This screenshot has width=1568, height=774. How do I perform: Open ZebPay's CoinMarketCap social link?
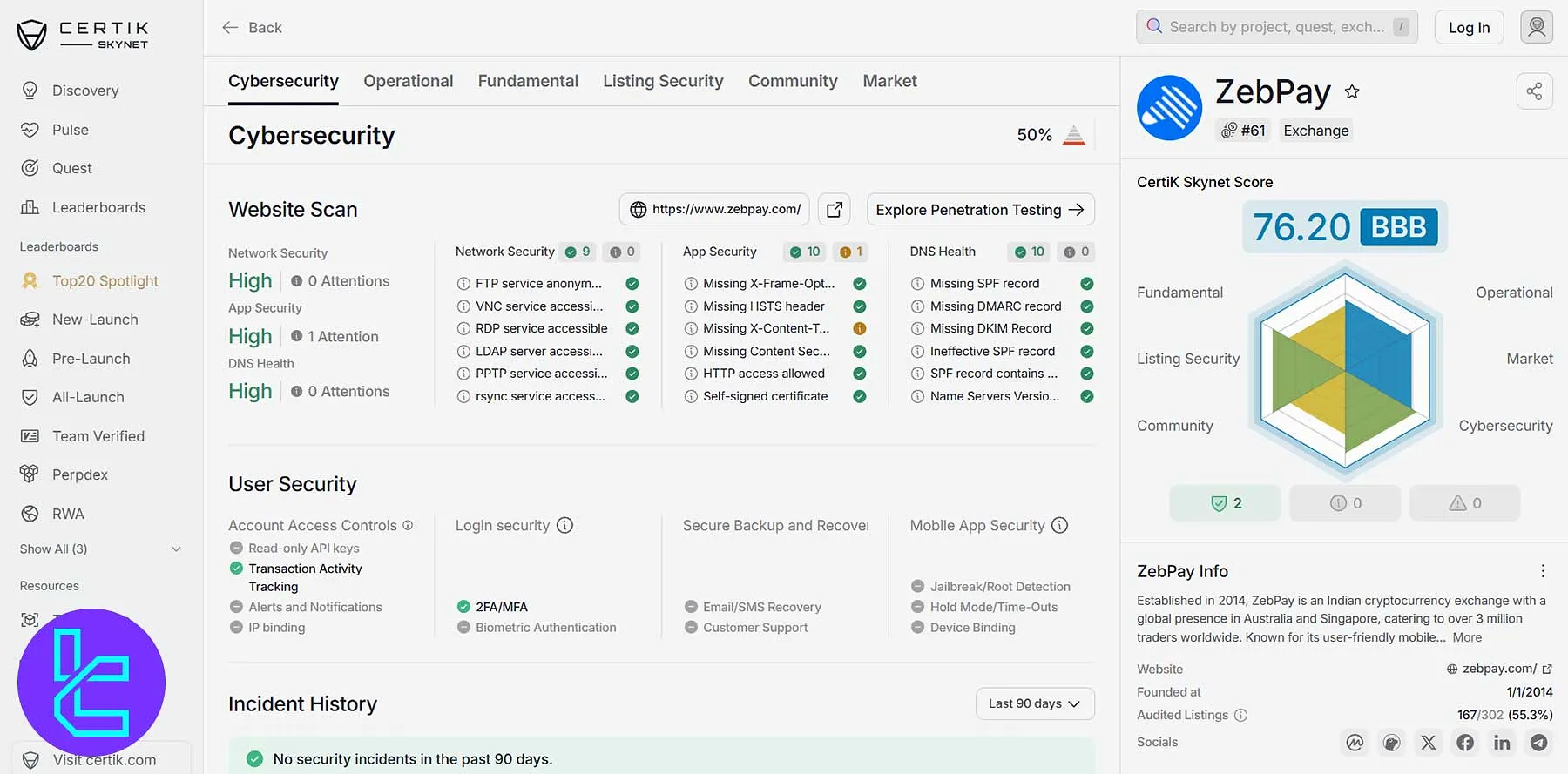point(1355,743)
